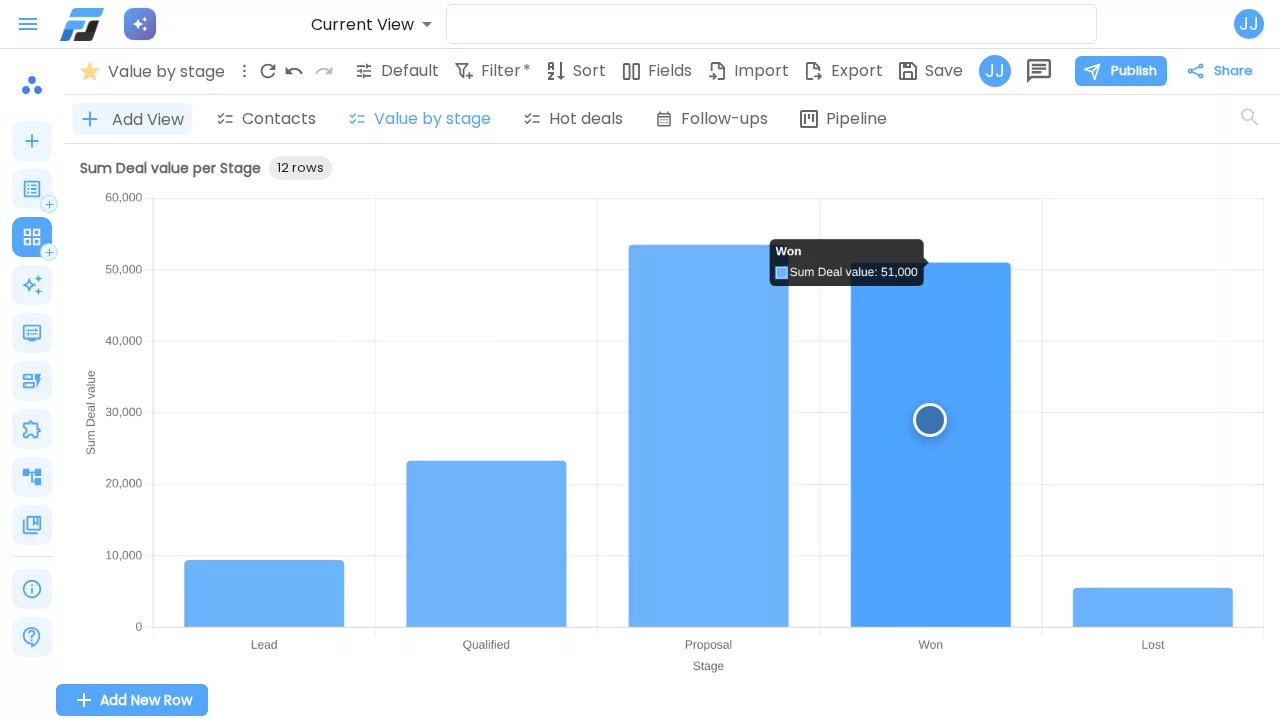Switch to the Contacts tab
The width and height of the screenshot is (1280, 720).
(266, 119)
